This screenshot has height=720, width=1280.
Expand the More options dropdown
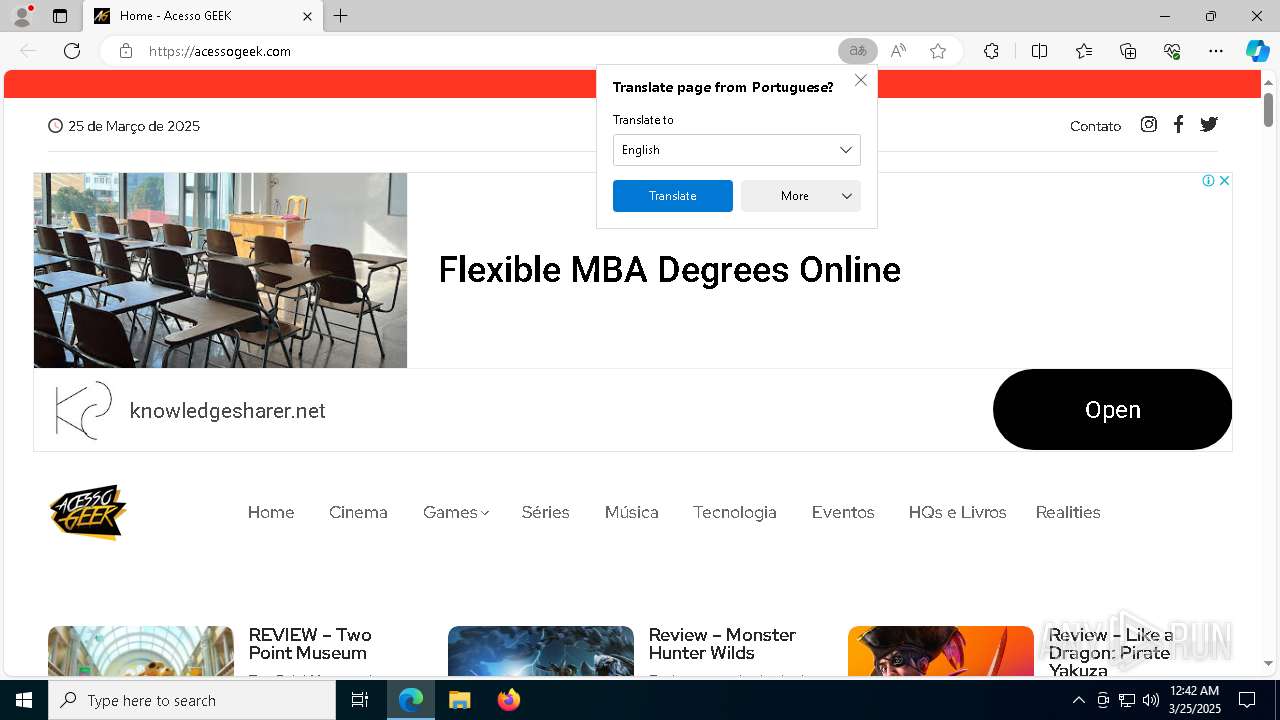point(801,196)
